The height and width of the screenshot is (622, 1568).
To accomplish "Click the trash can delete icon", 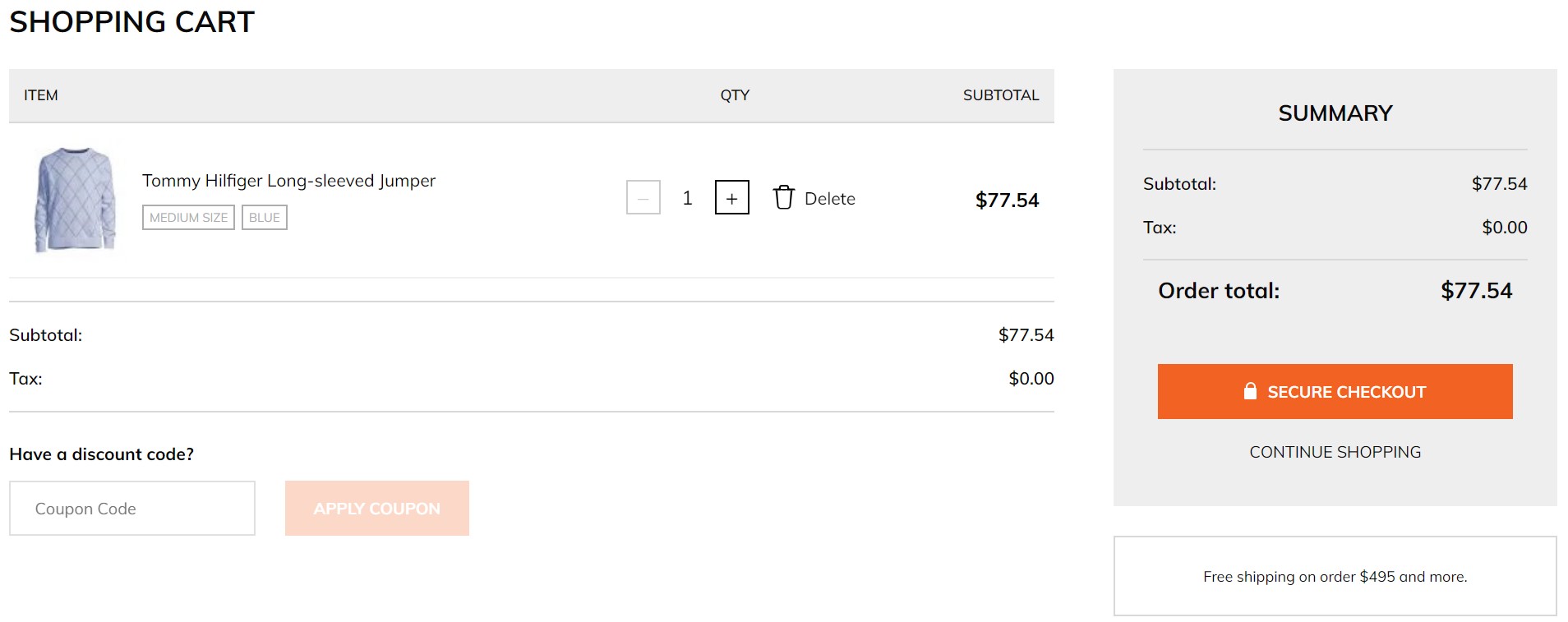I will [x=784, y=197].
